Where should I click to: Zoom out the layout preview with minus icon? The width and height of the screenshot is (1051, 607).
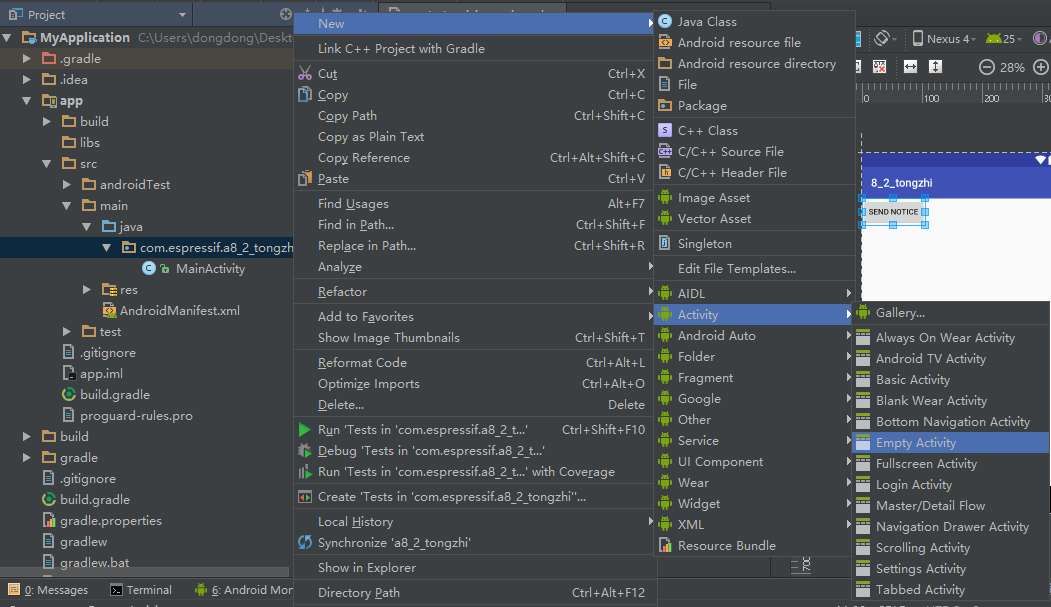pos(986,67)
